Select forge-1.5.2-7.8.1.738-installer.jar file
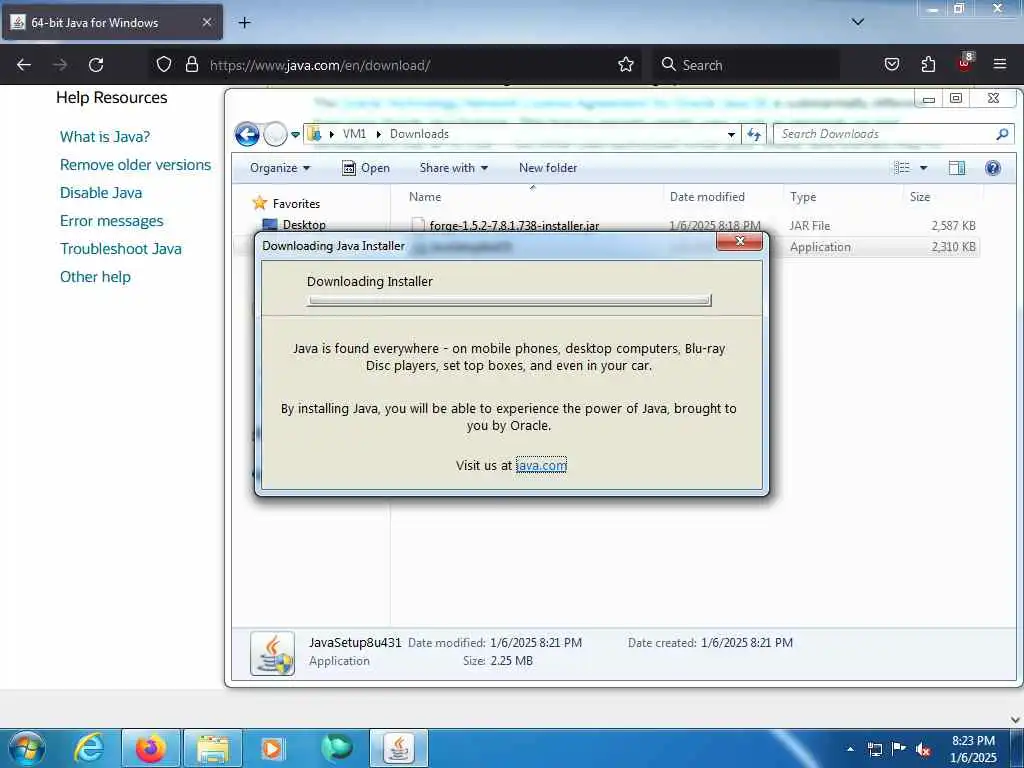This screenshot has height=768, width=1024. point(514,225)
